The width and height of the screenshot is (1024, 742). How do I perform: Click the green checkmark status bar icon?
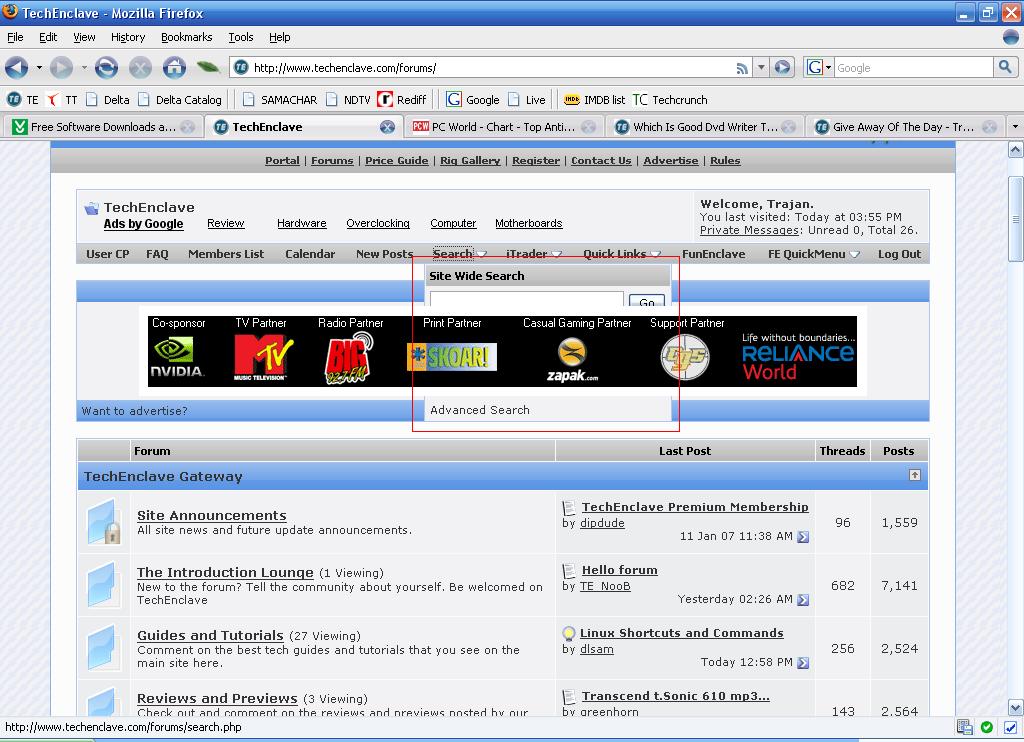pos(987,727)
